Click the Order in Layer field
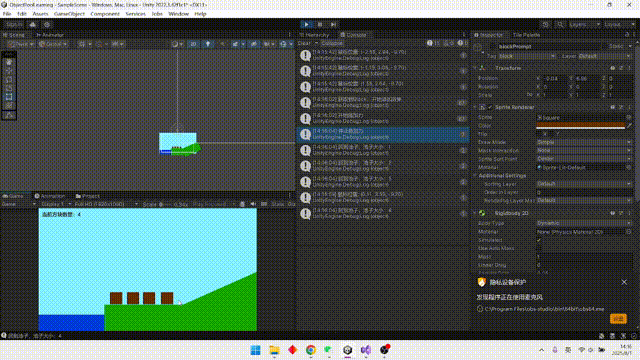The height and width of the screenshot is (360, 640). (x=584, y=192)
